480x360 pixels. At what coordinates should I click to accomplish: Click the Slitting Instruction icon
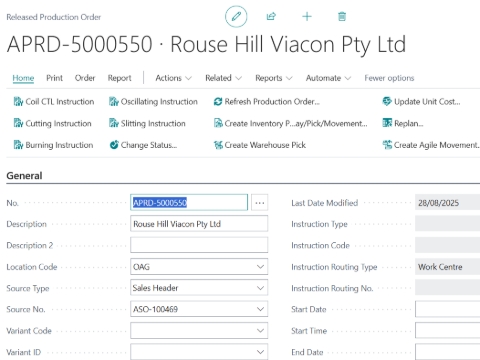[114, 123]
